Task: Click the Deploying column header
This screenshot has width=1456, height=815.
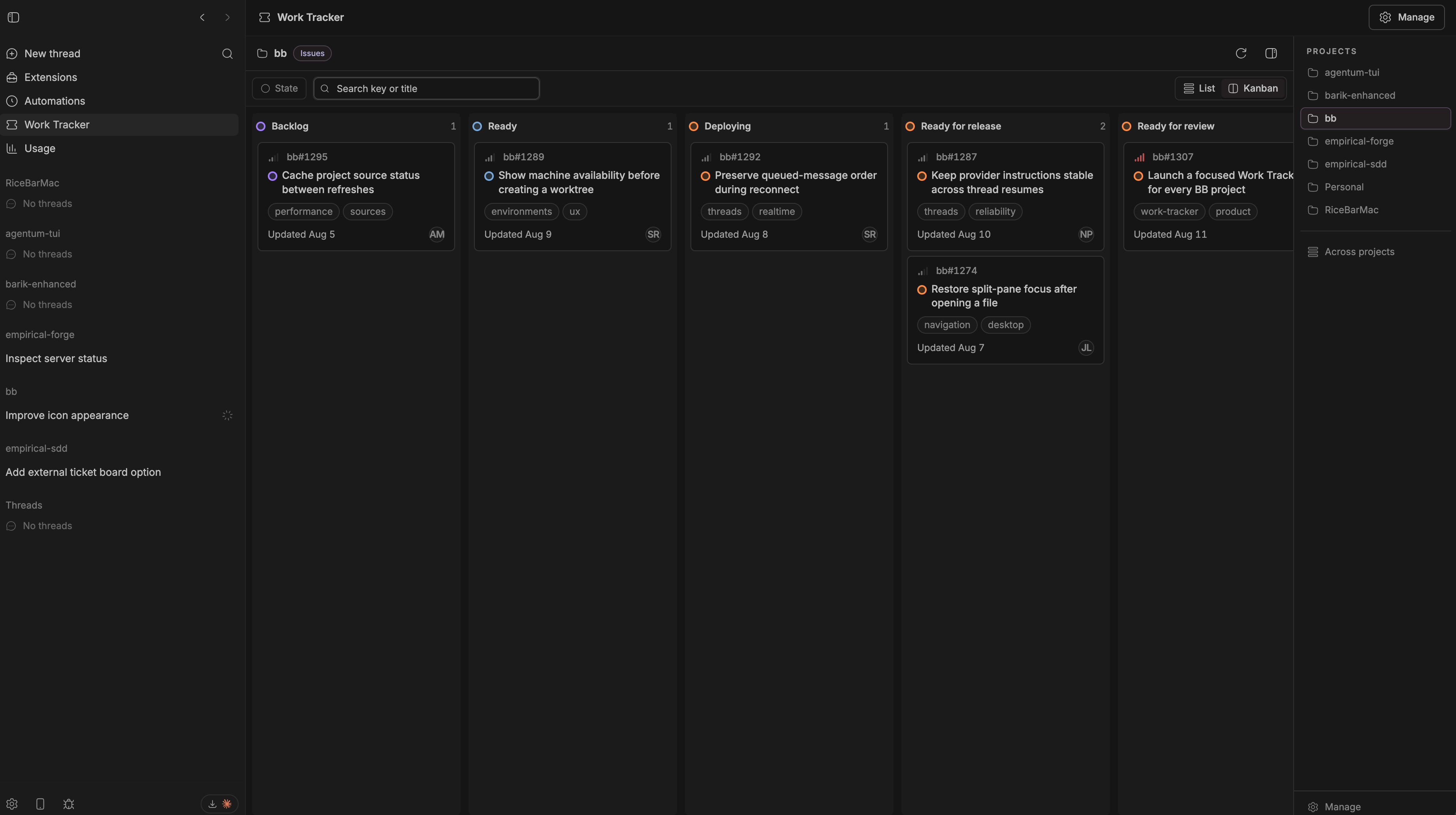Action: coord(788,126)
